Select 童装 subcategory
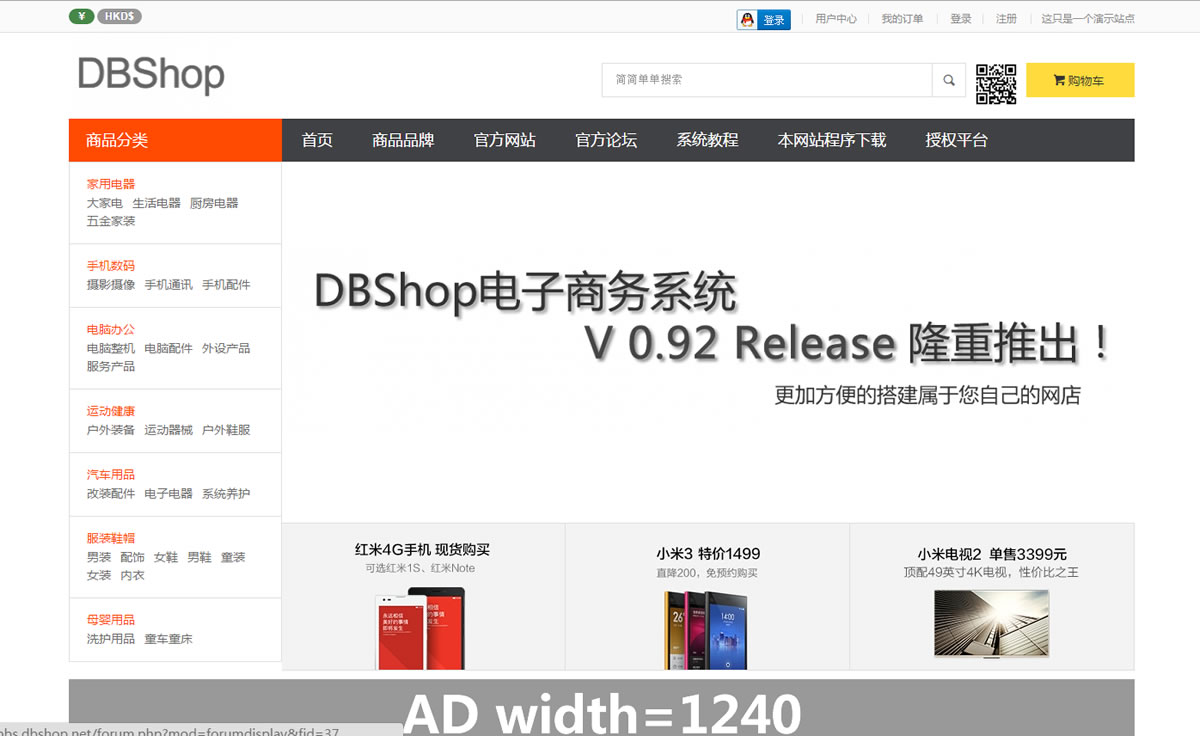The image size is (1200, 736). click(x=233, y=557)
